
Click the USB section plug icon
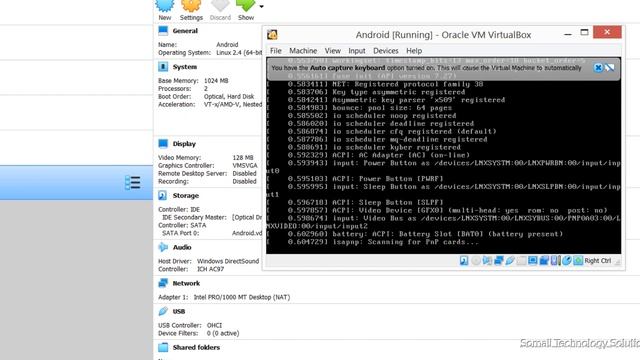[x=163, y=311]
